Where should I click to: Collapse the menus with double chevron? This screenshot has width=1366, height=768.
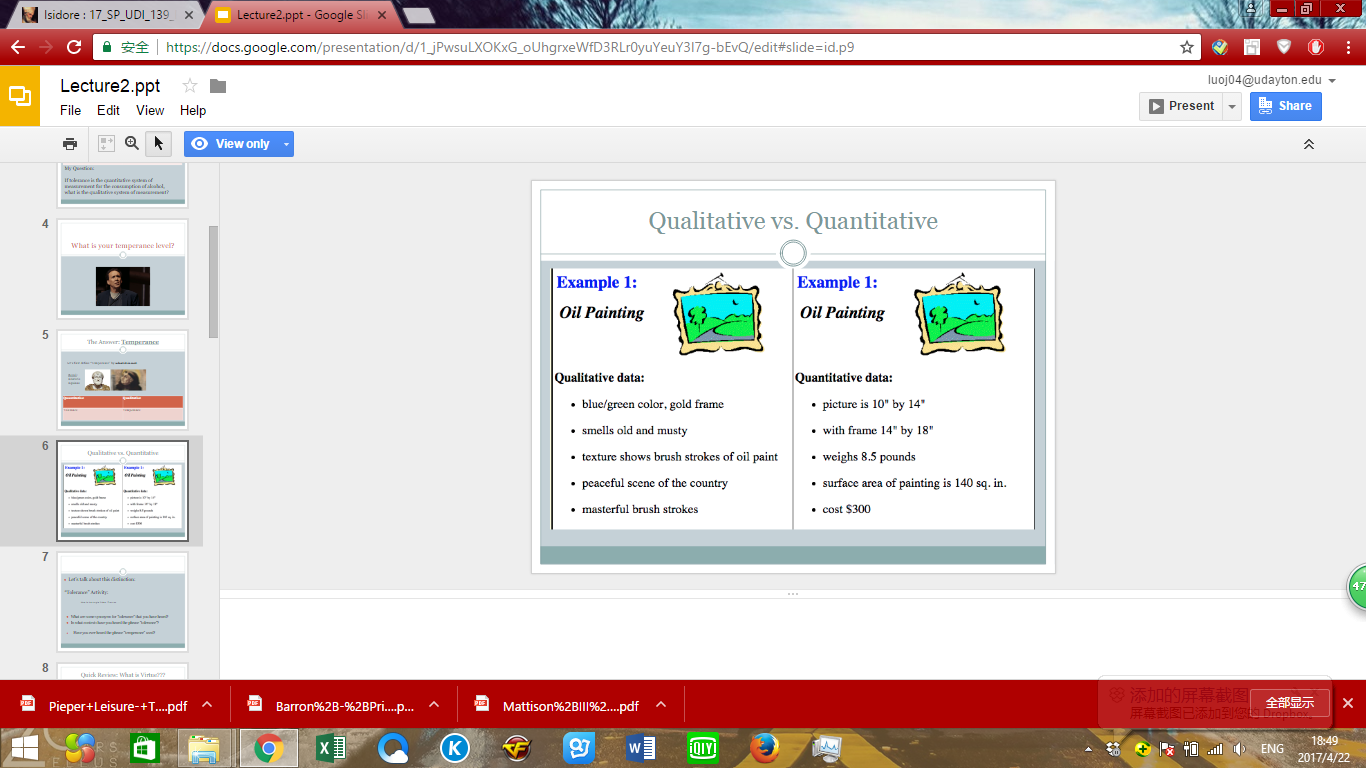pyautogui.click(x=1308, y=144)
